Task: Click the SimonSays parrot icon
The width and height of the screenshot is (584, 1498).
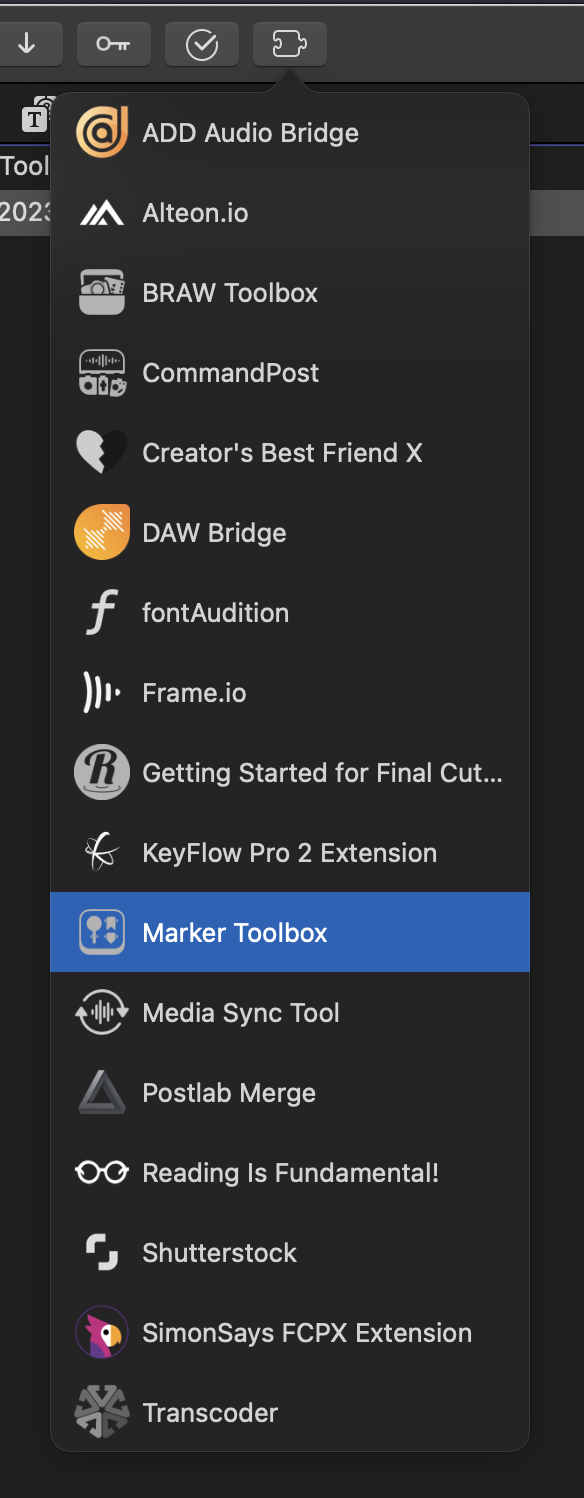Action: (x=102, y=1333)
